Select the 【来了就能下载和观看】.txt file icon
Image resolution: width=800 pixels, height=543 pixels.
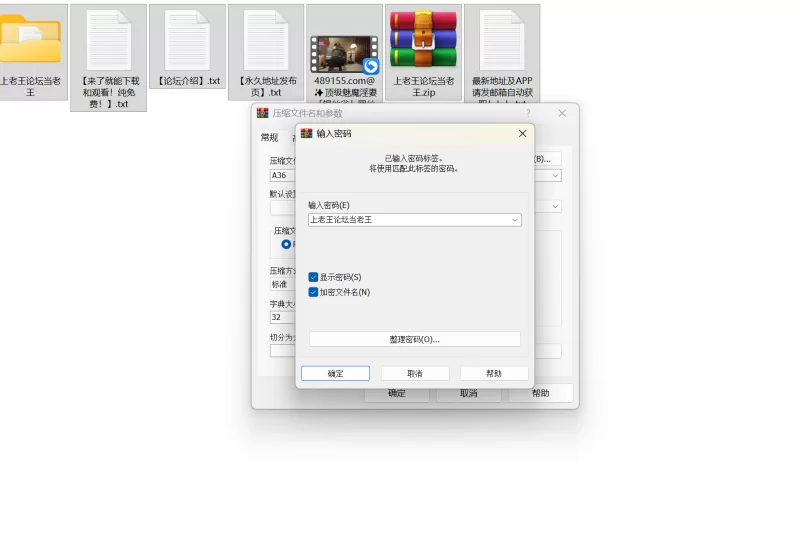pos(109,40)
